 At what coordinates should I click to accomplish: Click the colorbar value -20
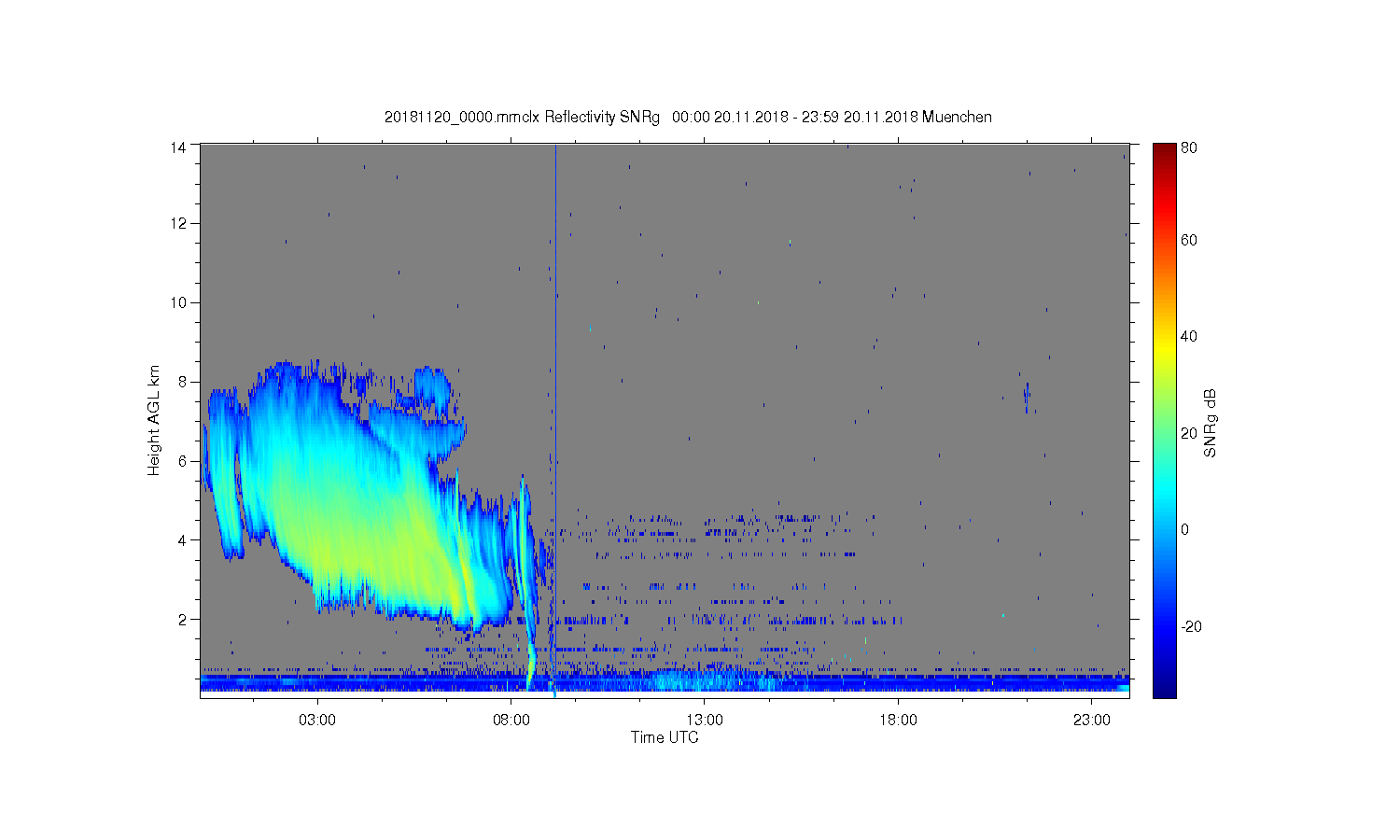coord(1191,626)
